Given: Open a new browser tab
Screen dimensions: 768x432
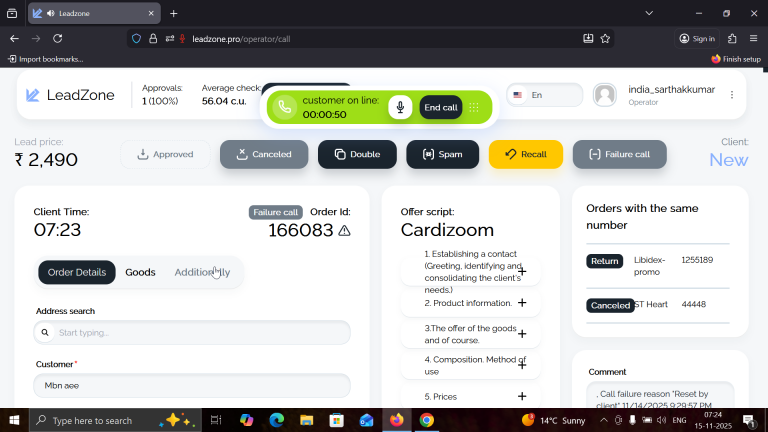Looking at the screenshot, I should pos(173,14).
